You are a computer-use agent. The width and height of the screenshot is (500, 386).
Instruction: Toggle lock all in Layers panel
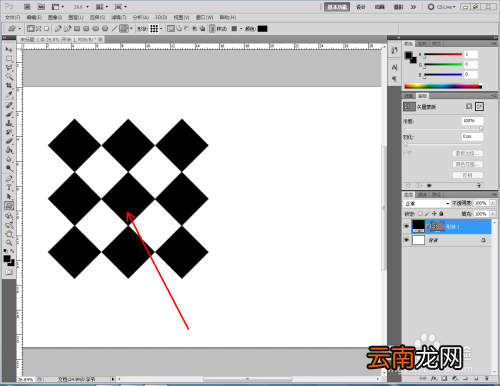click(x=441, y=214)
